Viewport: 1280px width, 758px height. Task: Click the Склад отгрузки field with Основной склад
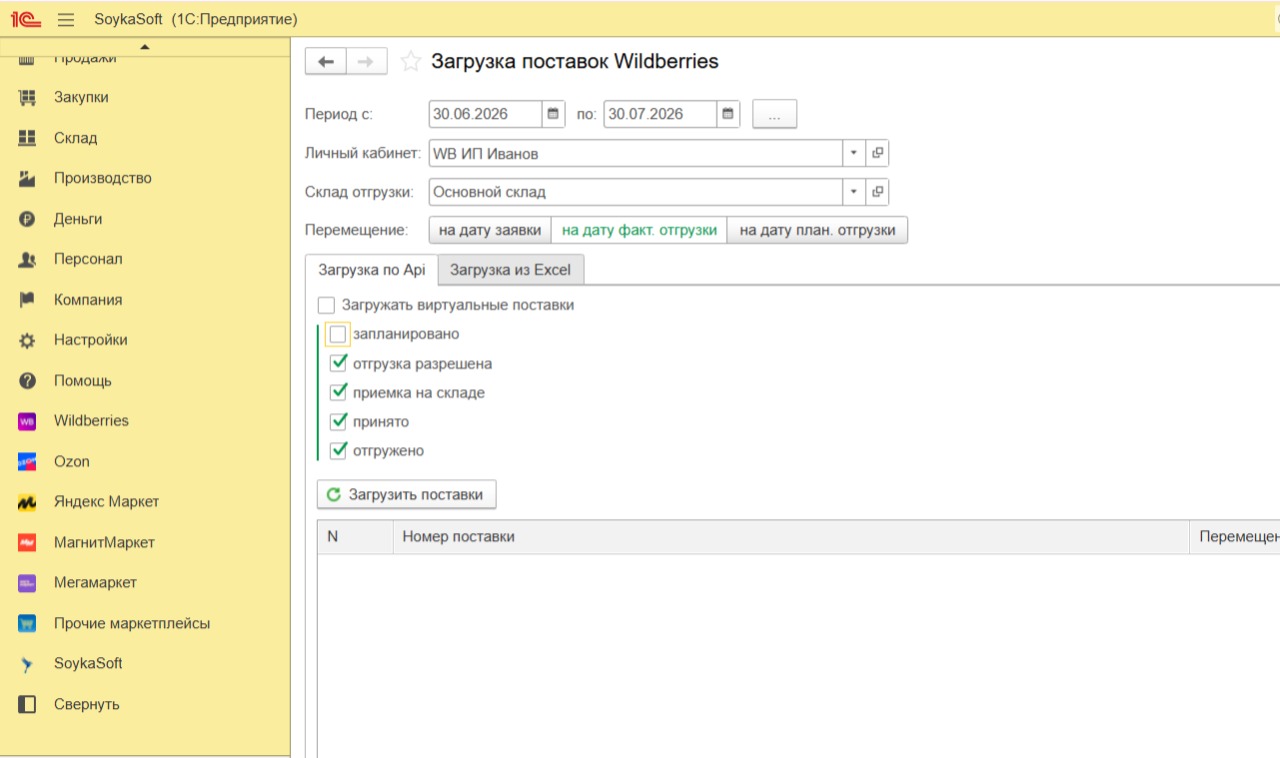coord(636,192)
